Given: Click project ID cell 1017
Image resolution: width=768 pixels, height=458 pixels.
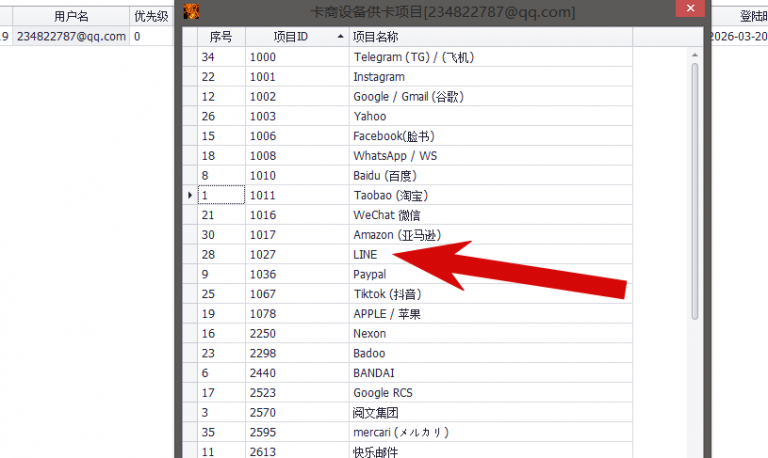Looking at the screenshot, I should [297, 235].
